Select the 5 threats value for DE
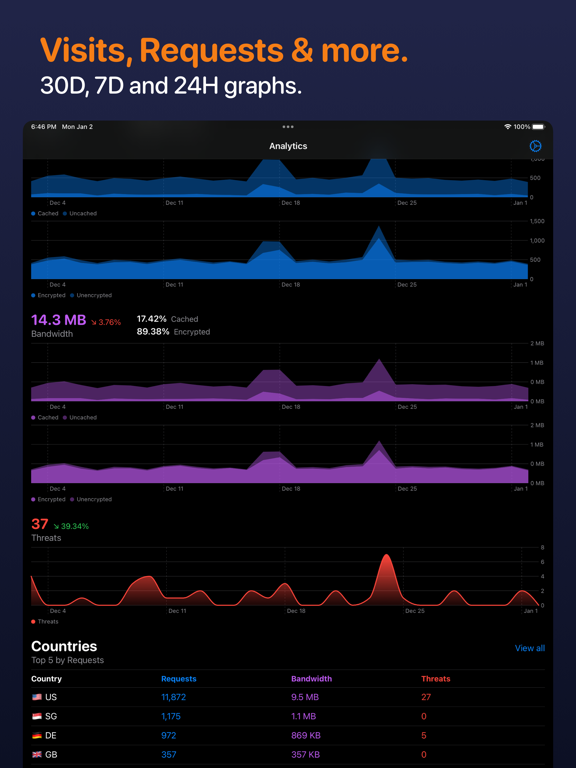This screenshot has height=768, width=576. point(424,735)
